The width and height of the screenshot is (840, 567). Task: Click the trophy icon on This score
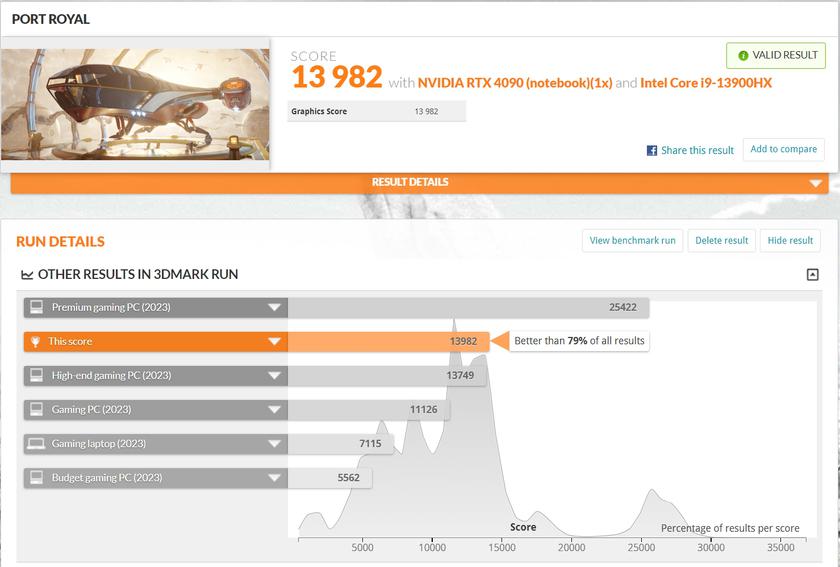click(35, 341)
